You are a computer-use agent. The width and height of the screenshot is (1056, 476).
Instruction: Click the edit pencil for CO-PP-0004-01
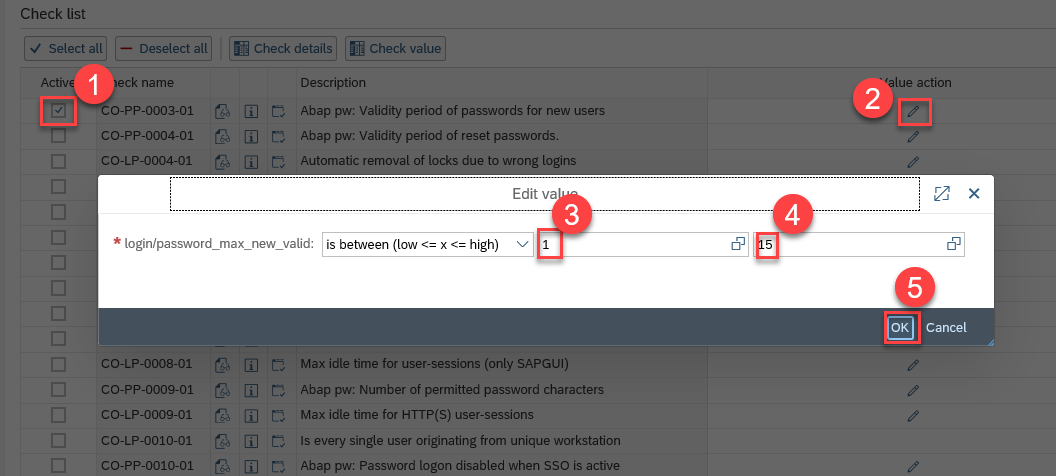[x=912, y=136]
